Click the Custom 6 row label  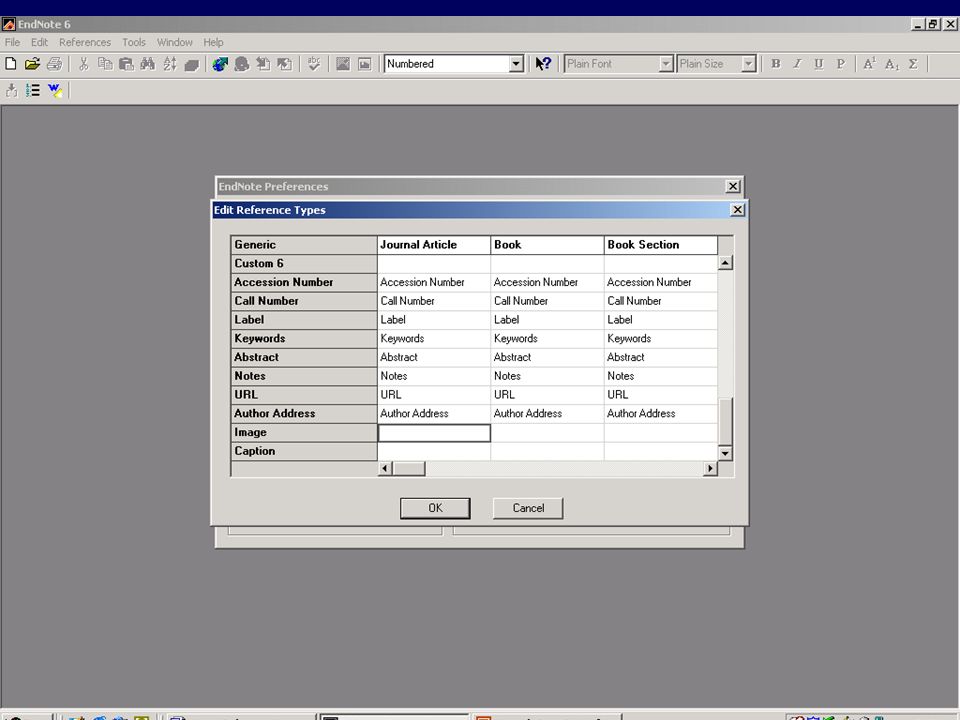304,263
